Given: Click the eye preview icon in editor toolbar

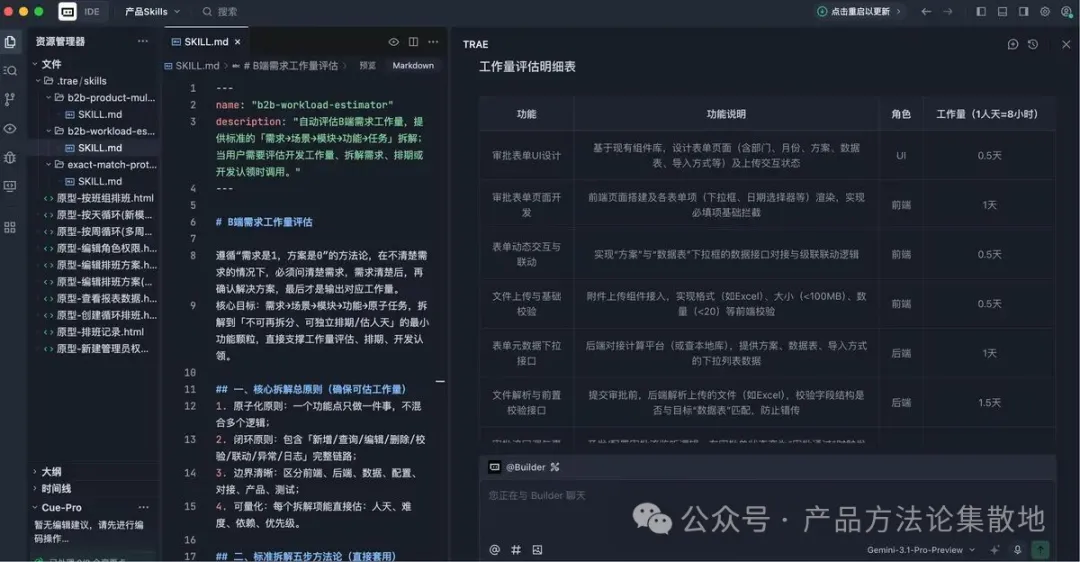Looking at the screenshot, I should (x=393, y=42).
